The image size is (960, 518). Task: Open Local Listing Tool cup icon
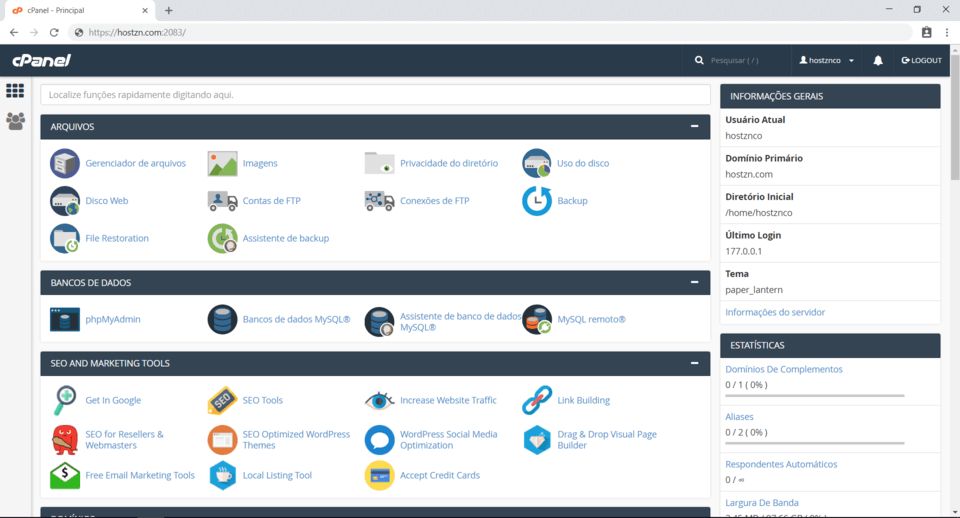[x=222, y=475]
